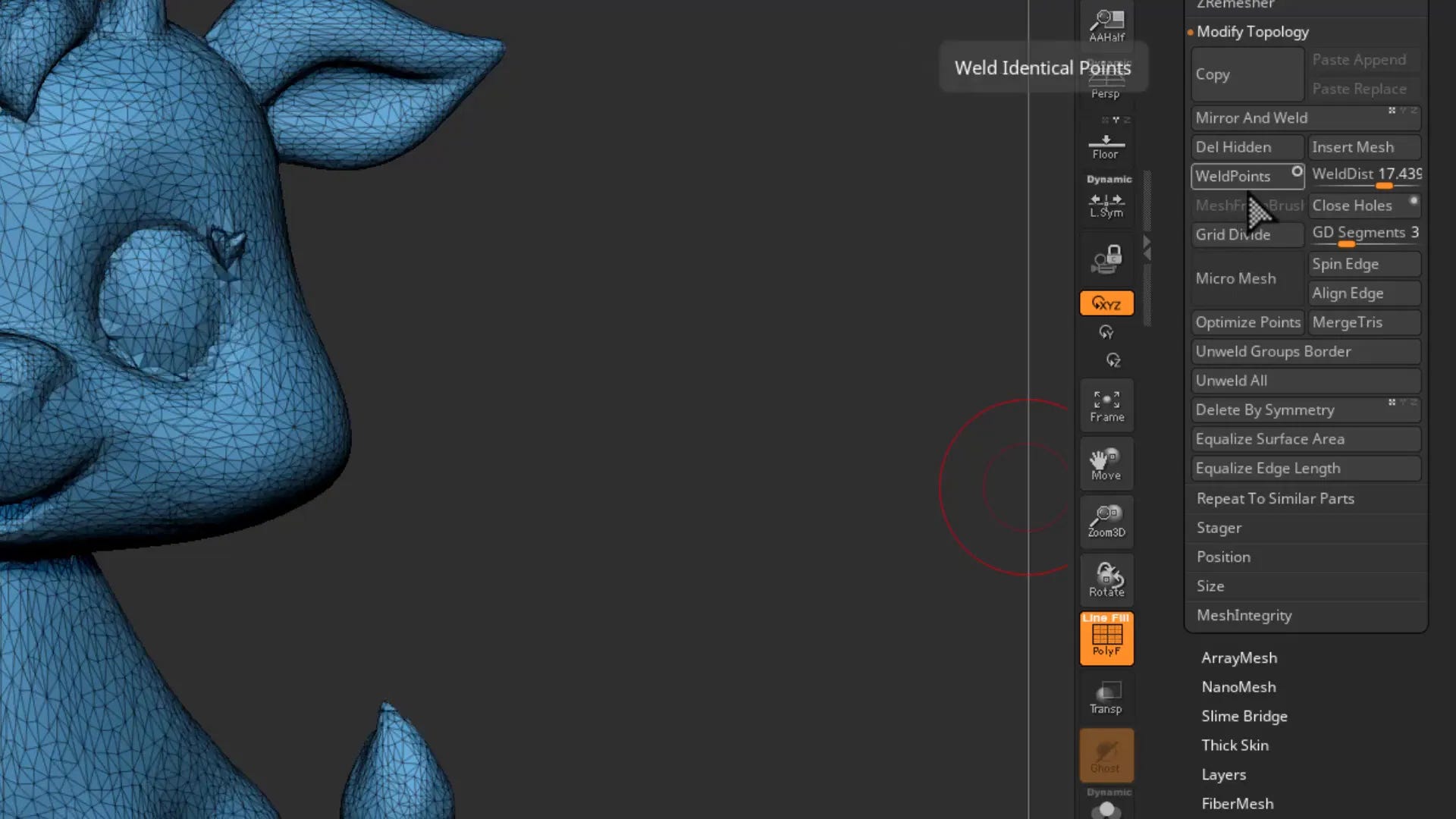Image resolution: width=1456 pixels, height=819 pixels.
Task: Open the Layers subpalette
Action: click(x=1223, y=774)
